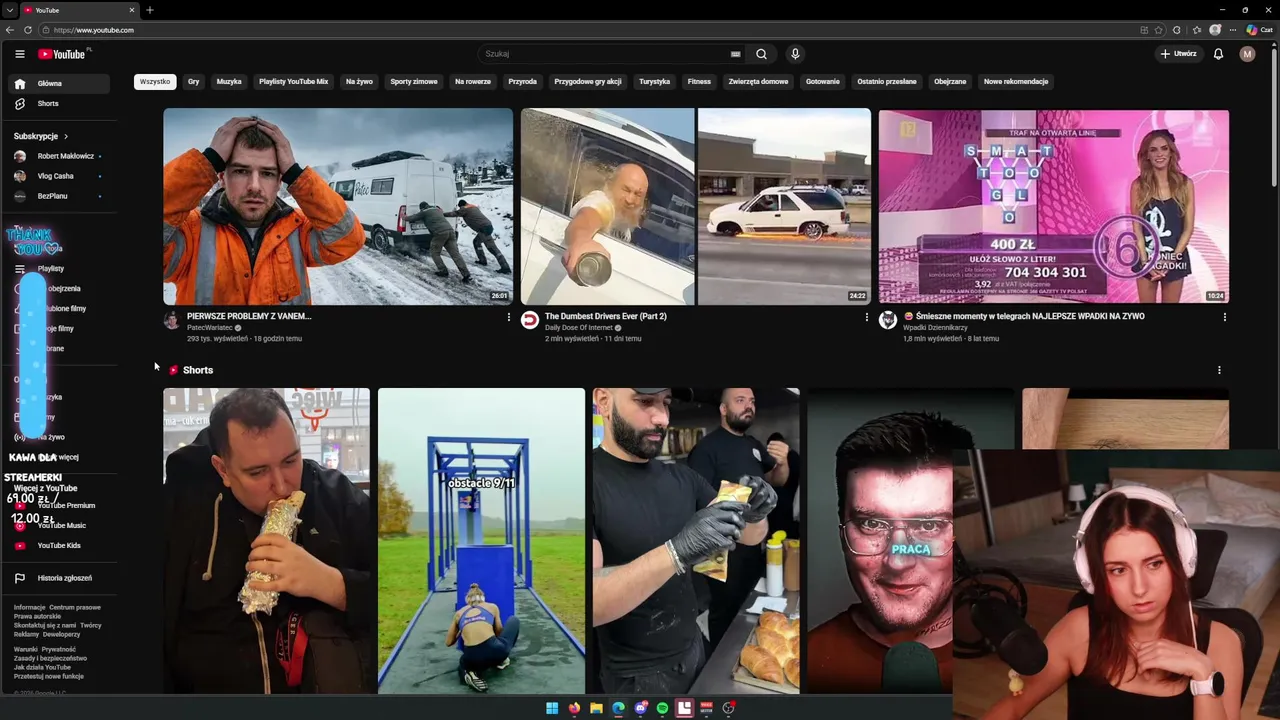Open the short of man eating kebab
1280x720 pixels.
(x=266, y=540)
